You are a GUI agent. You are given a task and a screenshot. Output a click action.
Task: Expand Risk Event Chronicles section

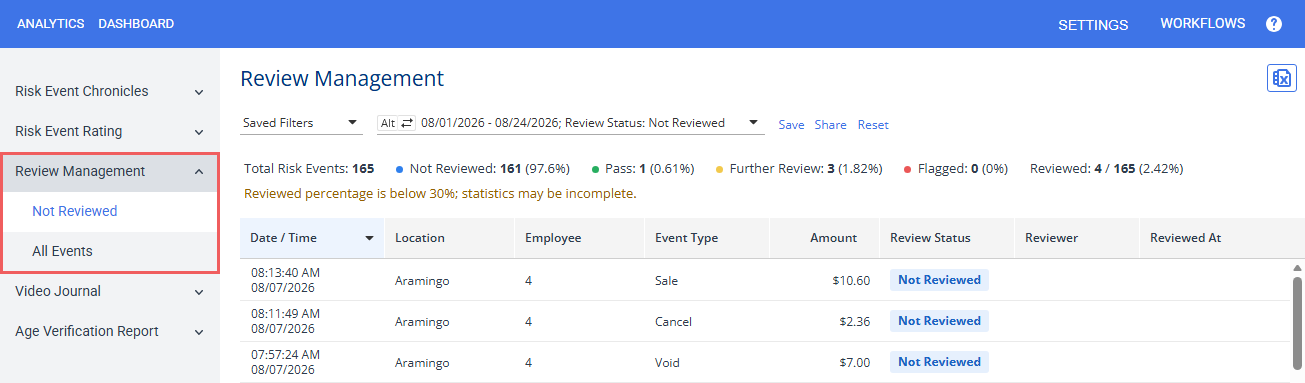(199, 92)
